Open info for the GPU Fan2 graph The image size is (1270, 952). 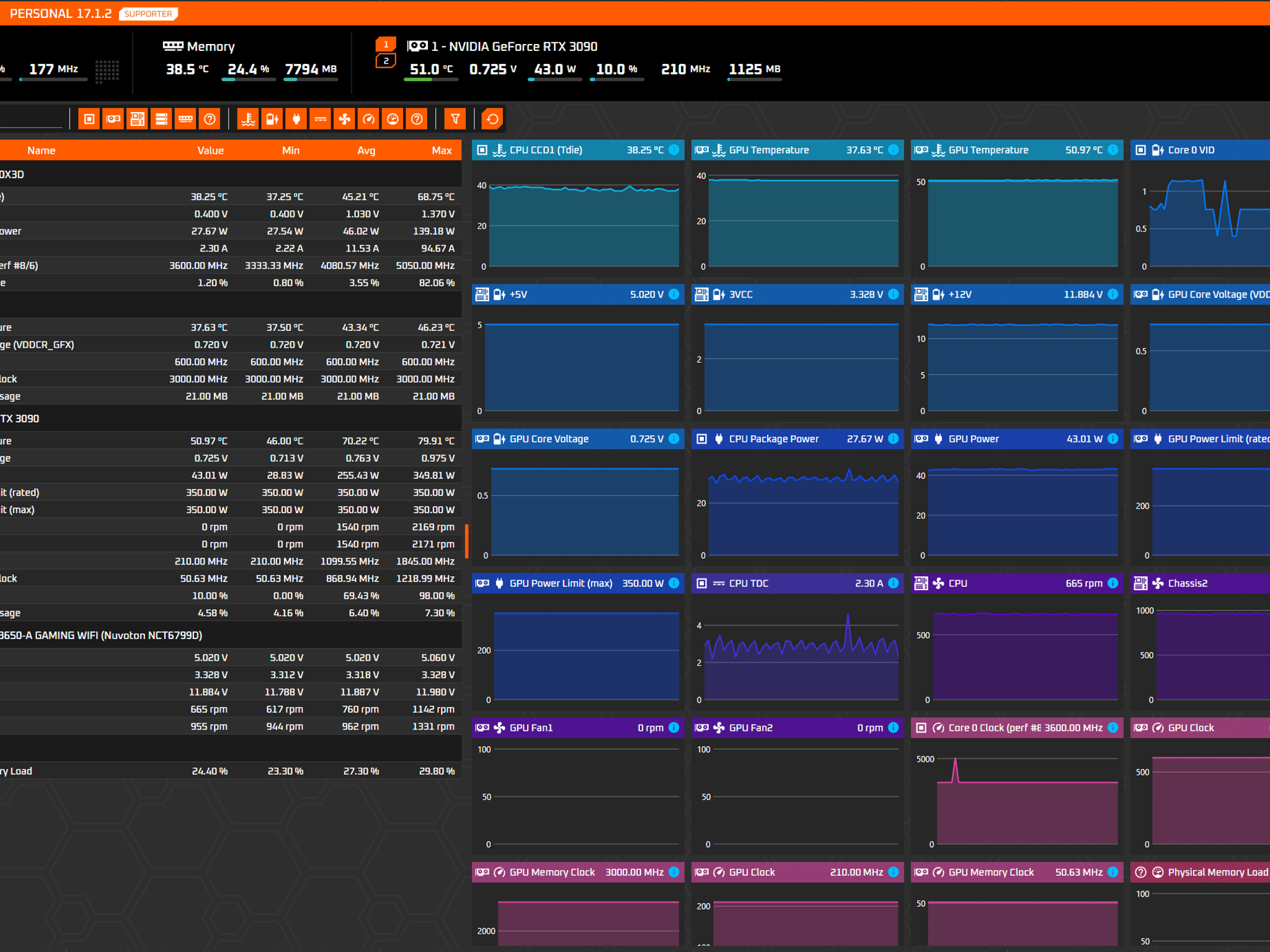tap(894, 728)
